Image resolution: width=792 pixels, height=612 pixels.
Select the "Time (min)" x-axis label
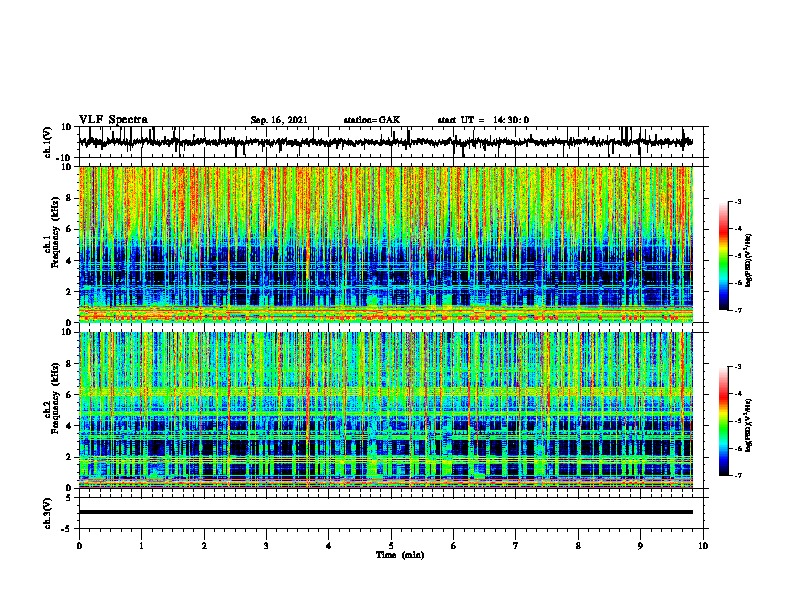point(400,555)
